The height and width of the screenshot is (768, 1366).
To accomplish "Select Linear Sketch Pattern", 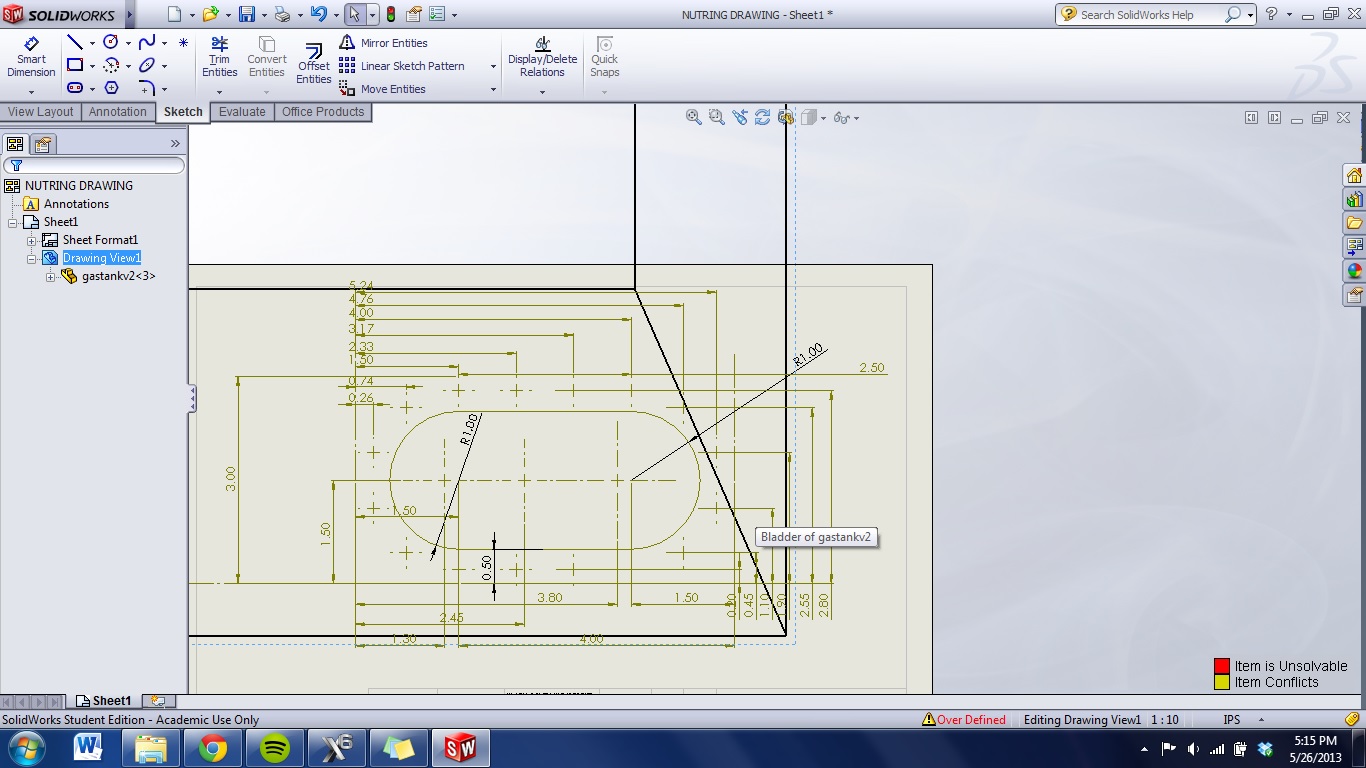I will [x=405, y=65].
